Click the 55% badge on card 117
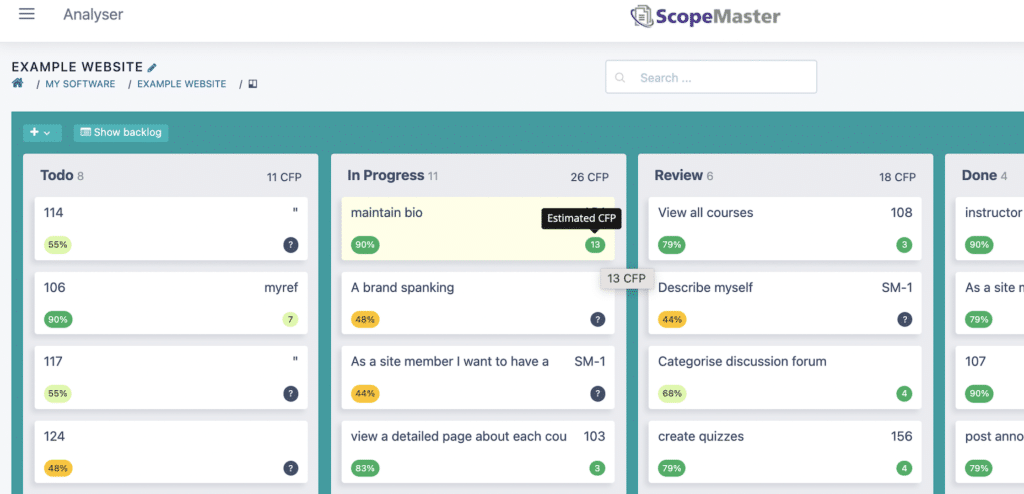 coord(58,394)
